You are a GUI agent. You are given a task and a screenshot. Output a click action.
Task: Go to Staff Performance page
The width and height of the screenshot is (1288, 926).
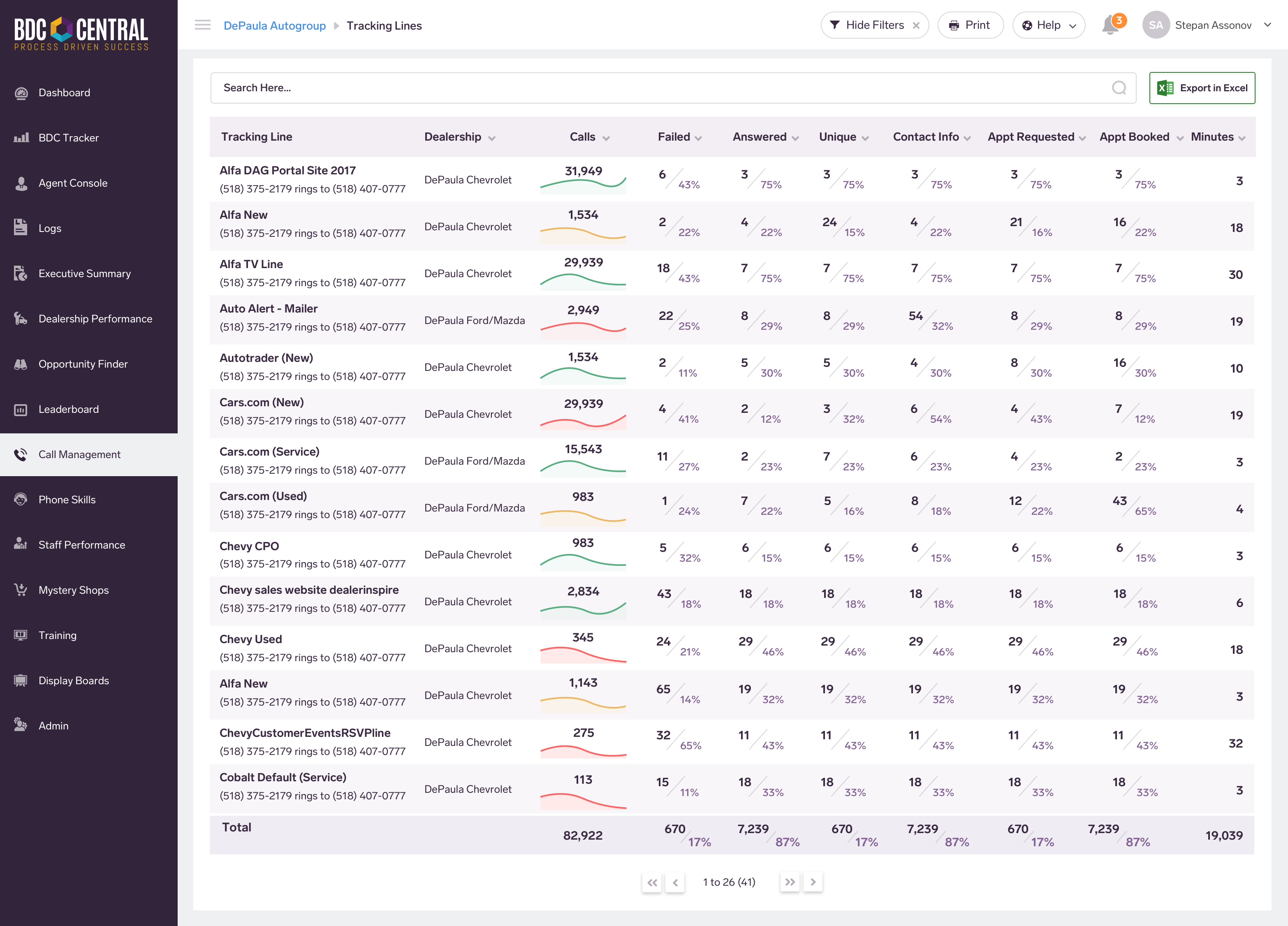pyautogui.click(x=81, y=545)
